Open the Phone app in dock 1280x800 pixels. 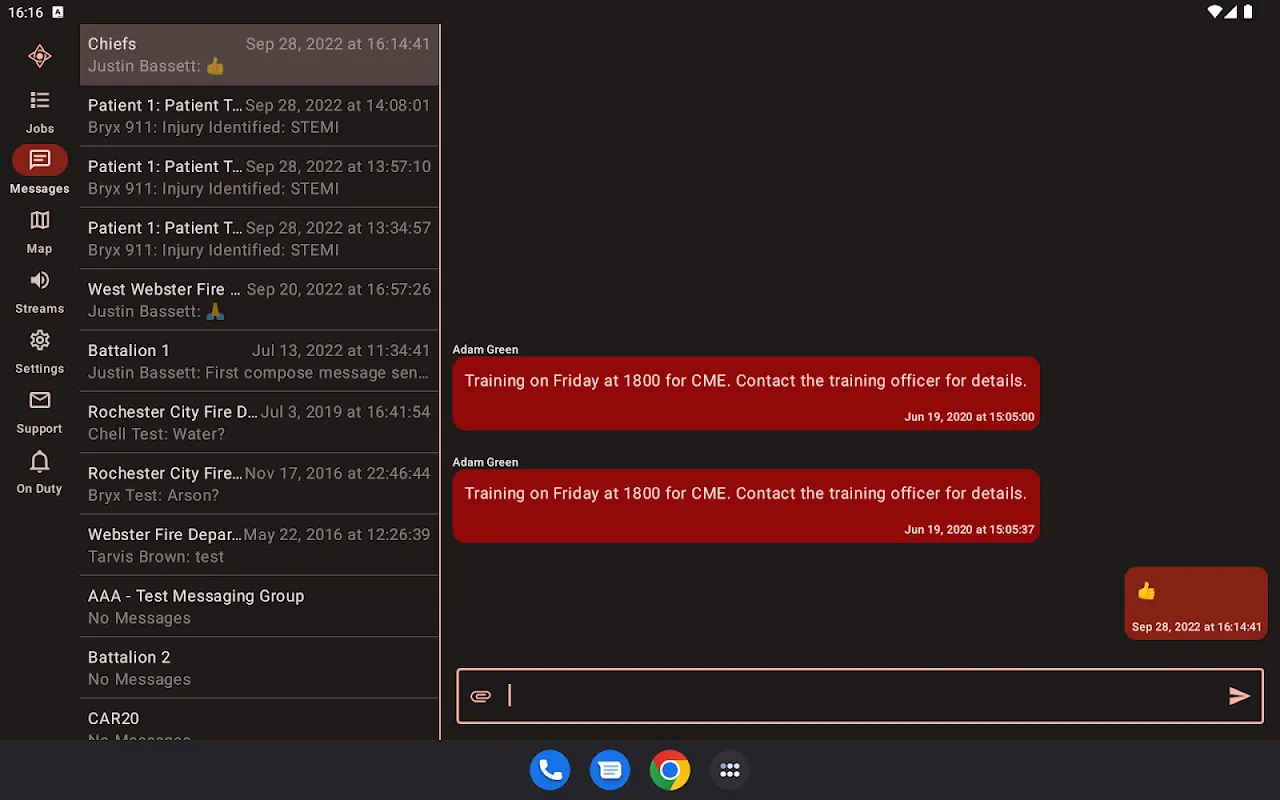pyautogui.click(x=550, y=770)
